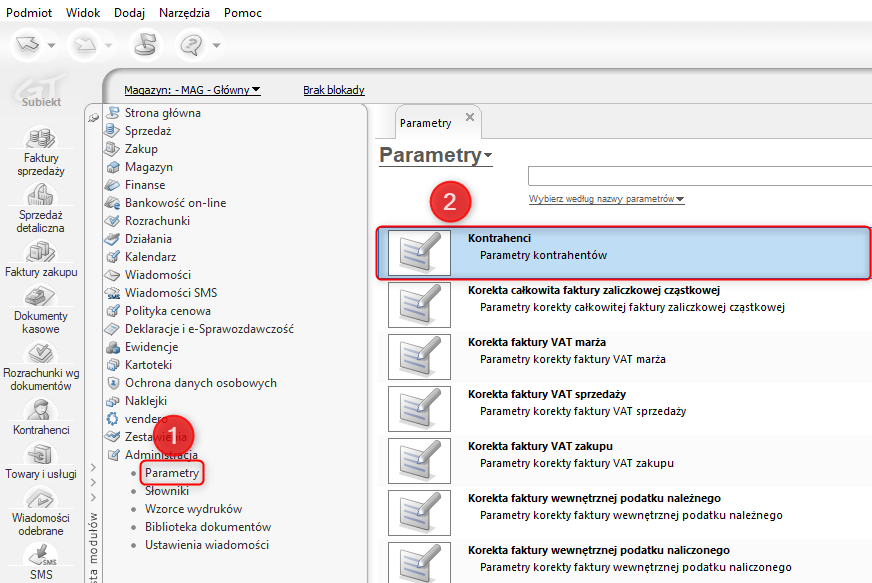This screenshot has height=583, width=872.
Task: Open the Parametry heading dropdown
Action: (435, 155)
